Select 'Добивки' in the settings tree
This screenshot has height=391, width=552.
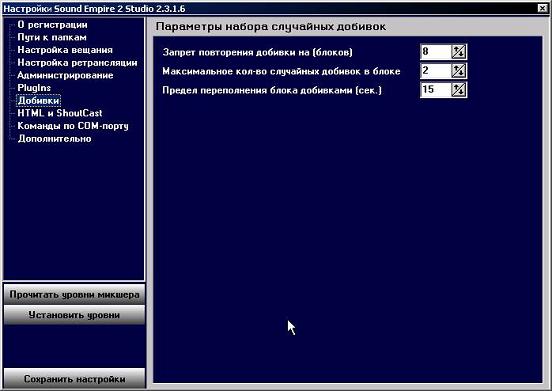pyautogui.click(x=39, y=101)
